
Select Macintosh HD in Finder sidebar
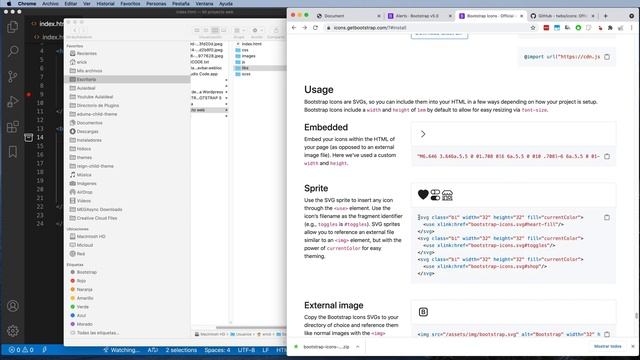pyautogui.click(x=91, y=236)
